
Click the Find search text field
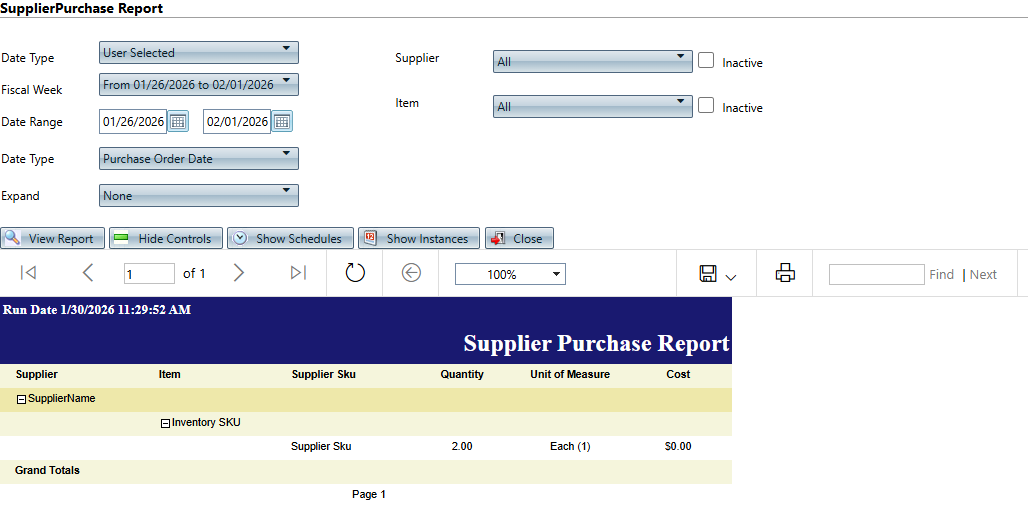point(876,274)
